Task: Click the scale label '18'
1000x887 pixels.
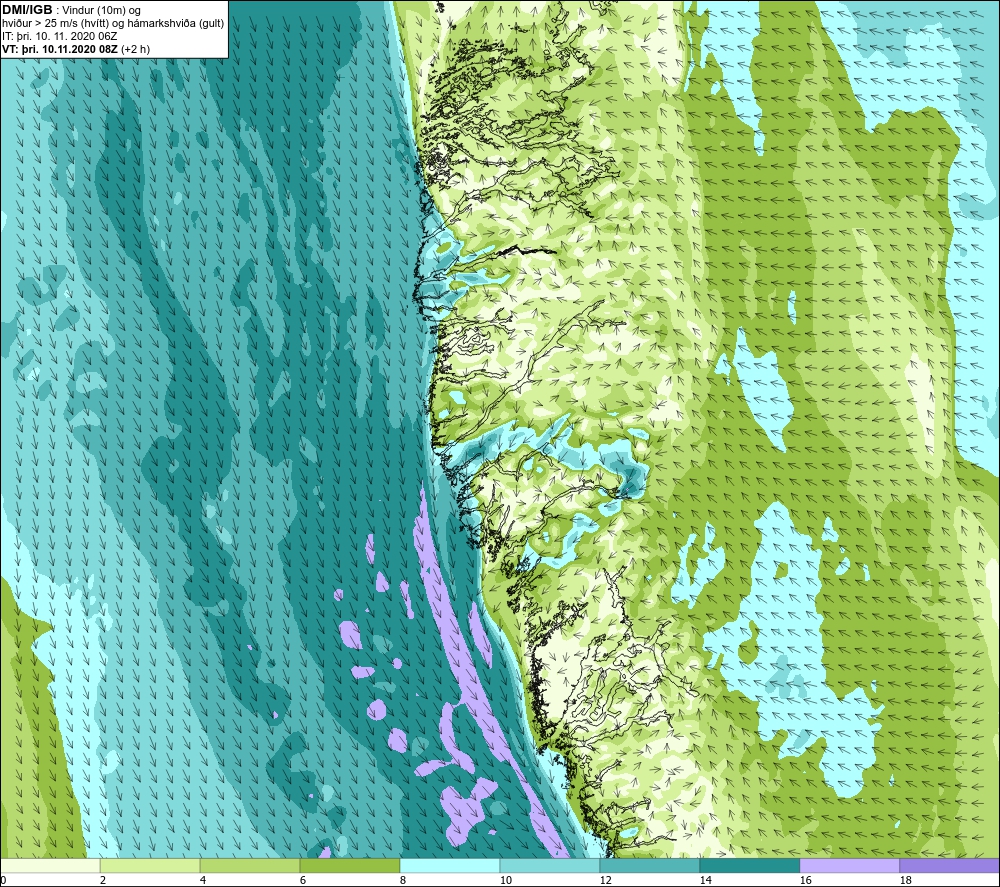Action: 906,880
